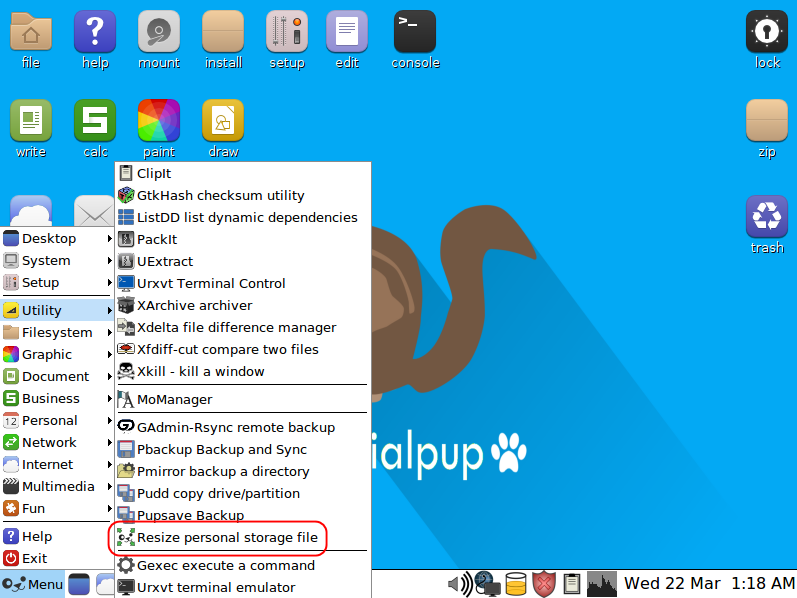Launch the console desktop icon
Viewport: 797px width, 598px height.
click(x=415, y=32)
